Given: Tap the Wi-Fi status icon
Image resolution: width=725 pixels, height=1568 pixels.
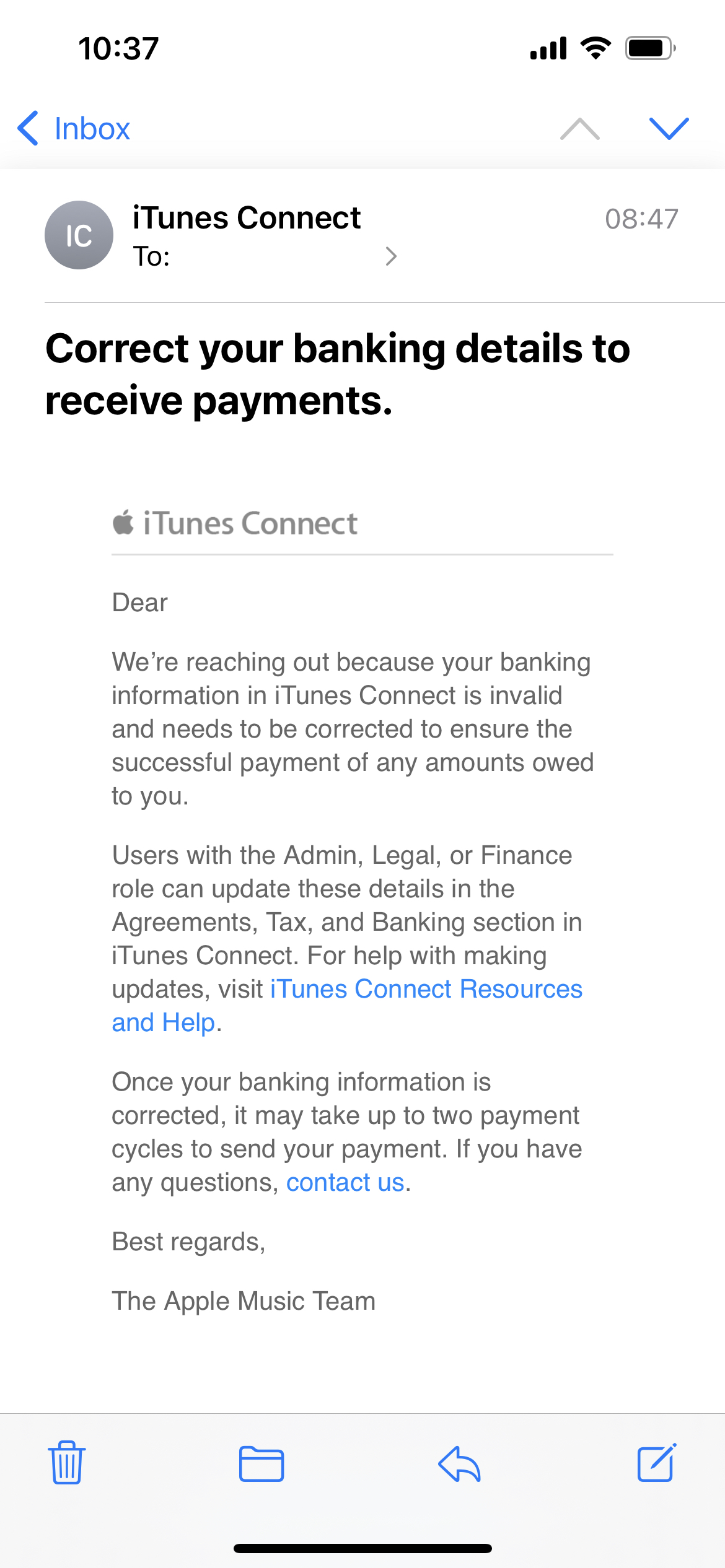Looking at the screenshot, I should pos(595,48).
